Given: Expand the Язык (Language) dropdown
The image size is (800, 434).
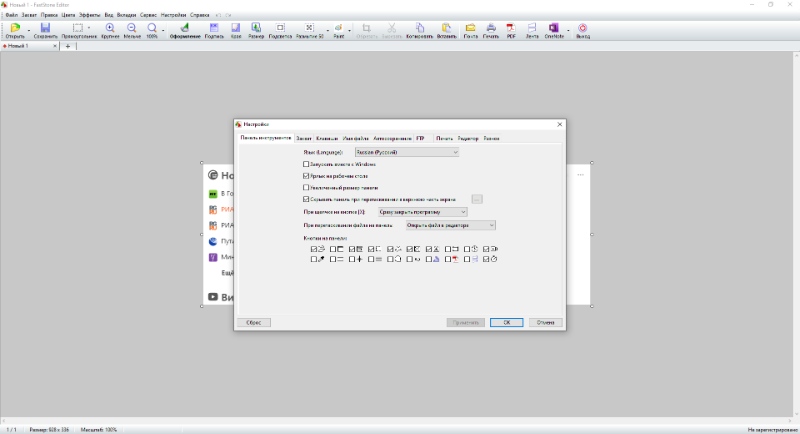Looking at the screenshot, I should tap(407, 152).
